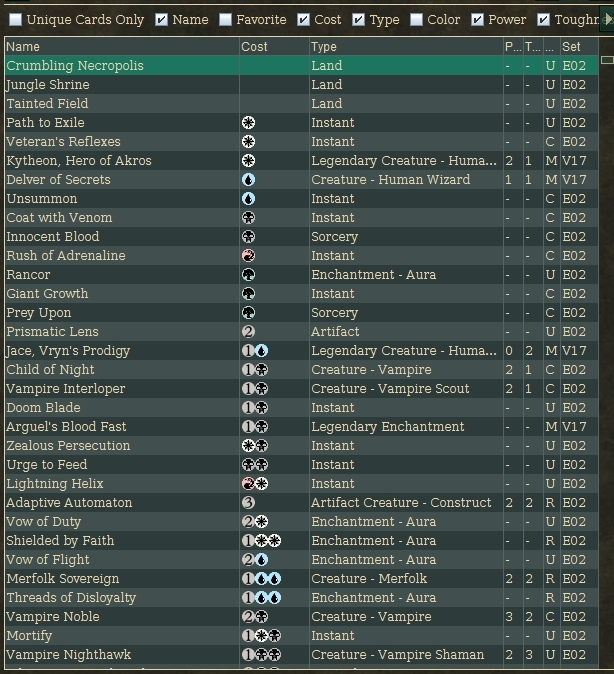
Task: Enable the Unique Cards Only checkbox
Action: point(15,19)
